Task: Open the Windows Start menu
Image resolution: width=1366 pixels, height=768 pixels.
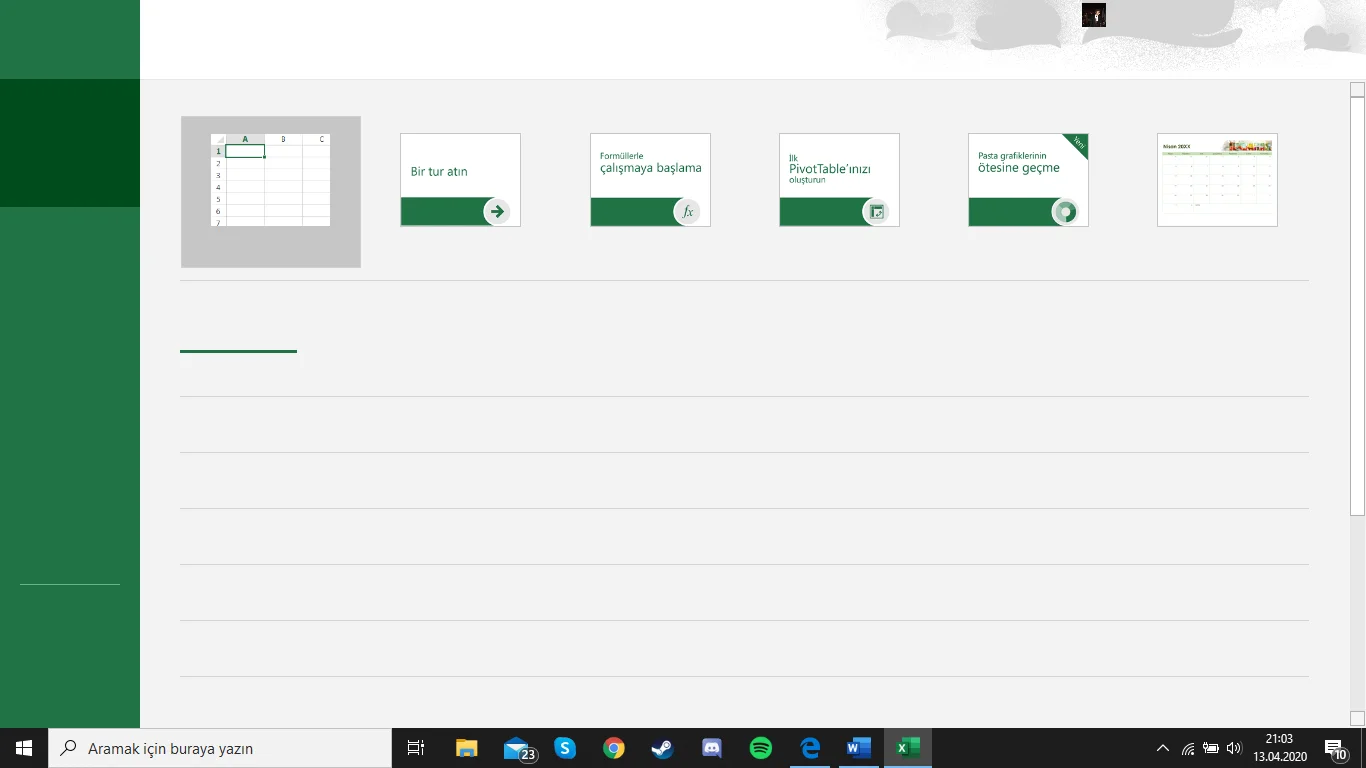Action: (24, 748)
